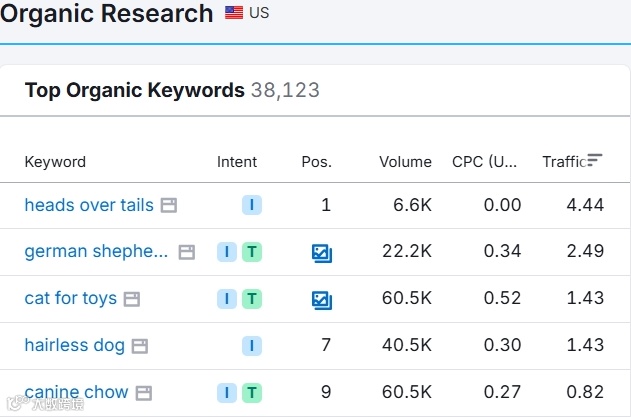This screenshot has width=631, height=417.
Task: Open SERP snapshot icon beside heads over tails
Action: 169,206
